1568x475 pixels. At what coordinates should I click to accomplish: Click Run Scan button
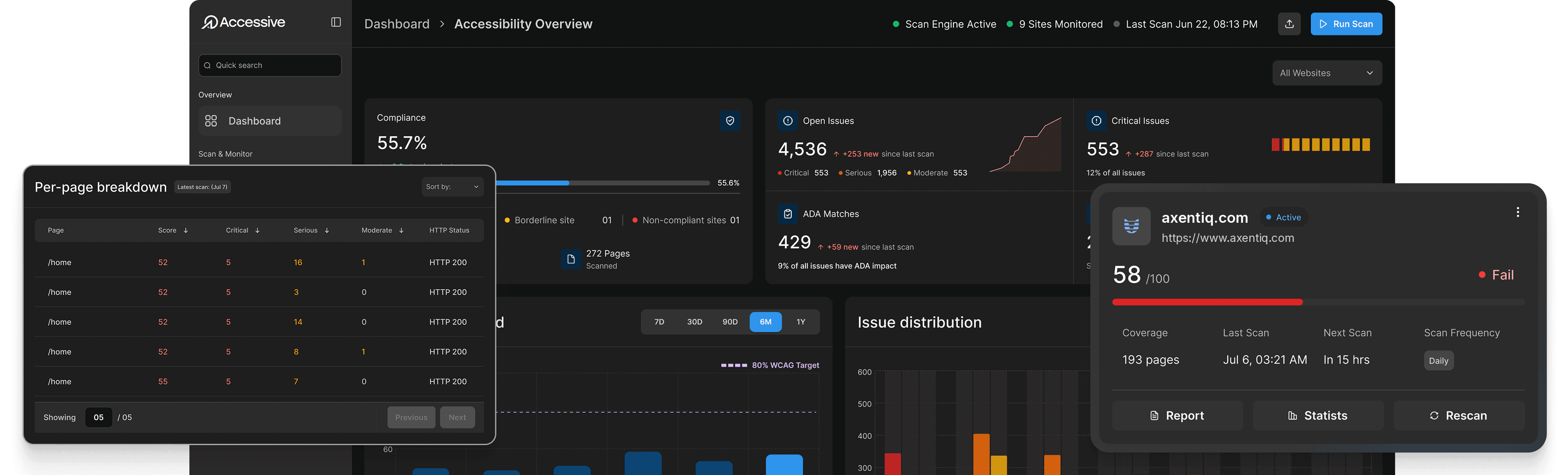click(x=1346, y=24)
